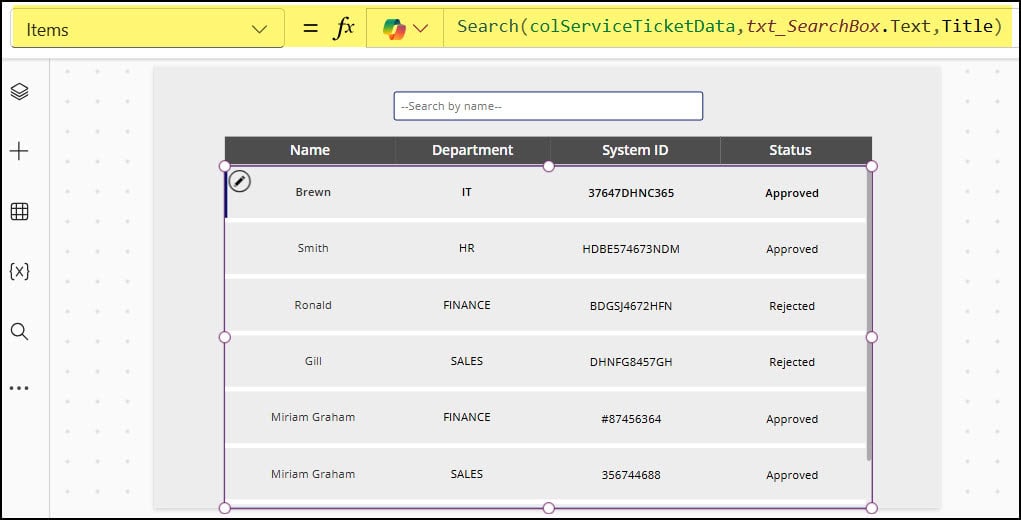Viewport: 1021px width, 520px height.
Task: Click the name Brewn
Action: click(313, 192)
